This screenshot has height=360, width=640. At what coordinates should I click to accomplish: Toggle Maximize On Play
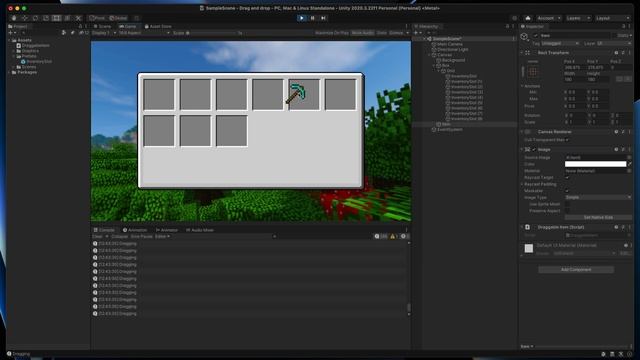point(332,33)
